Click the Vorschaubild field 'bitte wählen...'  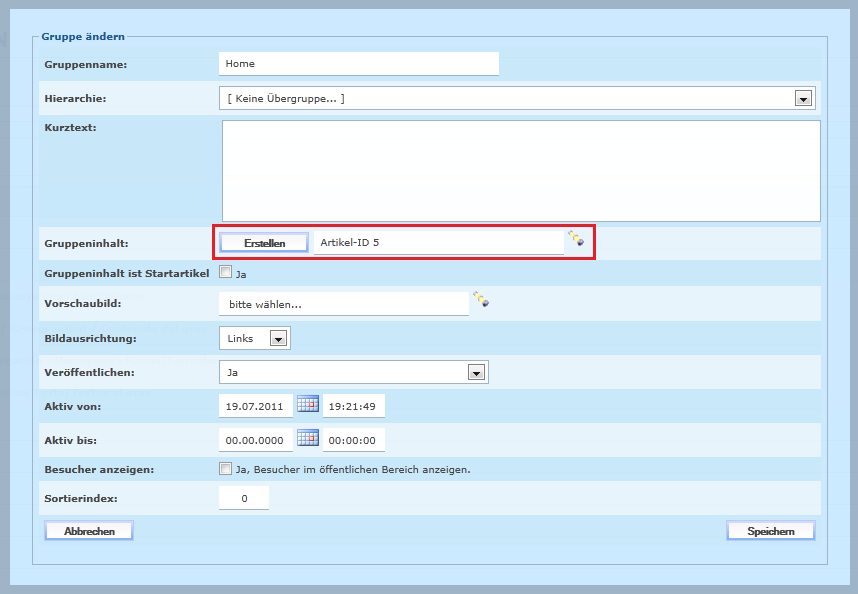pyautogui.click(x=343, y=304)
